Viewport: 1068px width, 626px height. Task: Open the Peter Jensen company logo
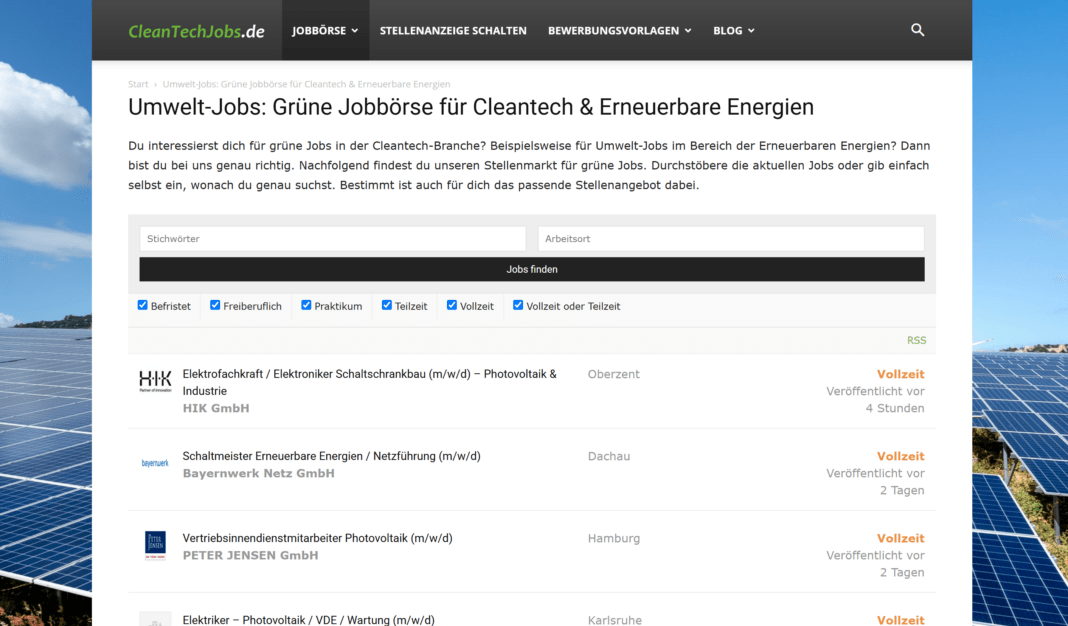155,546
